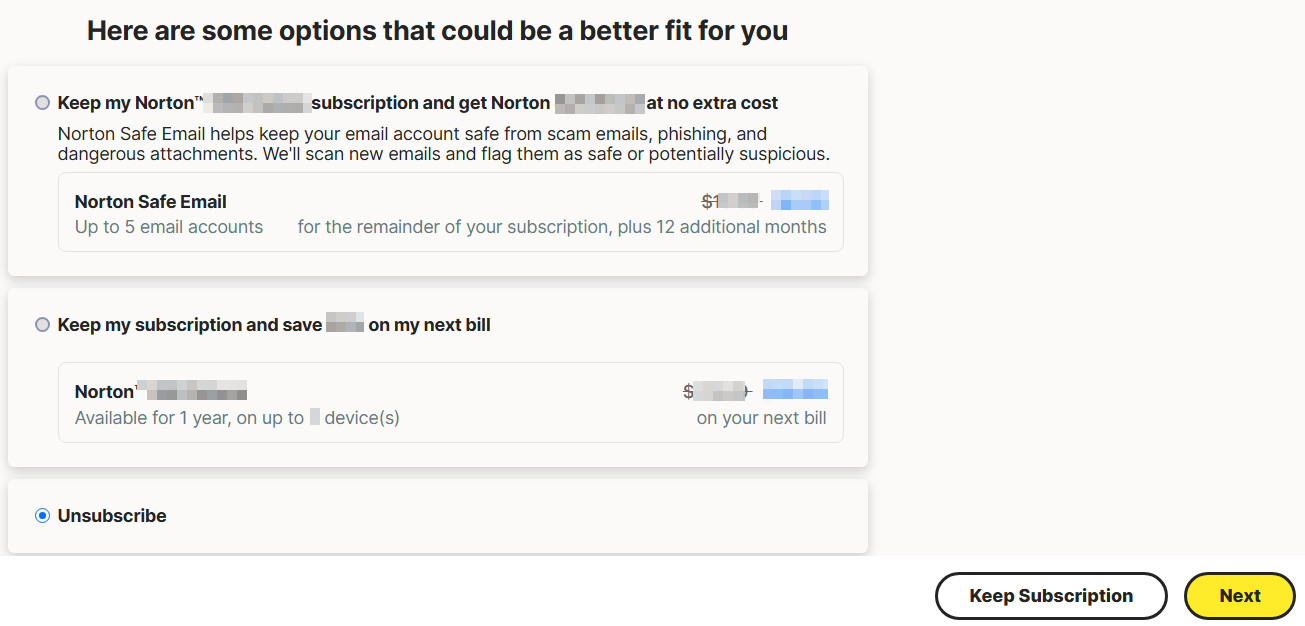Click the blue discounted next-bill price
Viewport: 1305px width, 626px height.
(795, 390)
